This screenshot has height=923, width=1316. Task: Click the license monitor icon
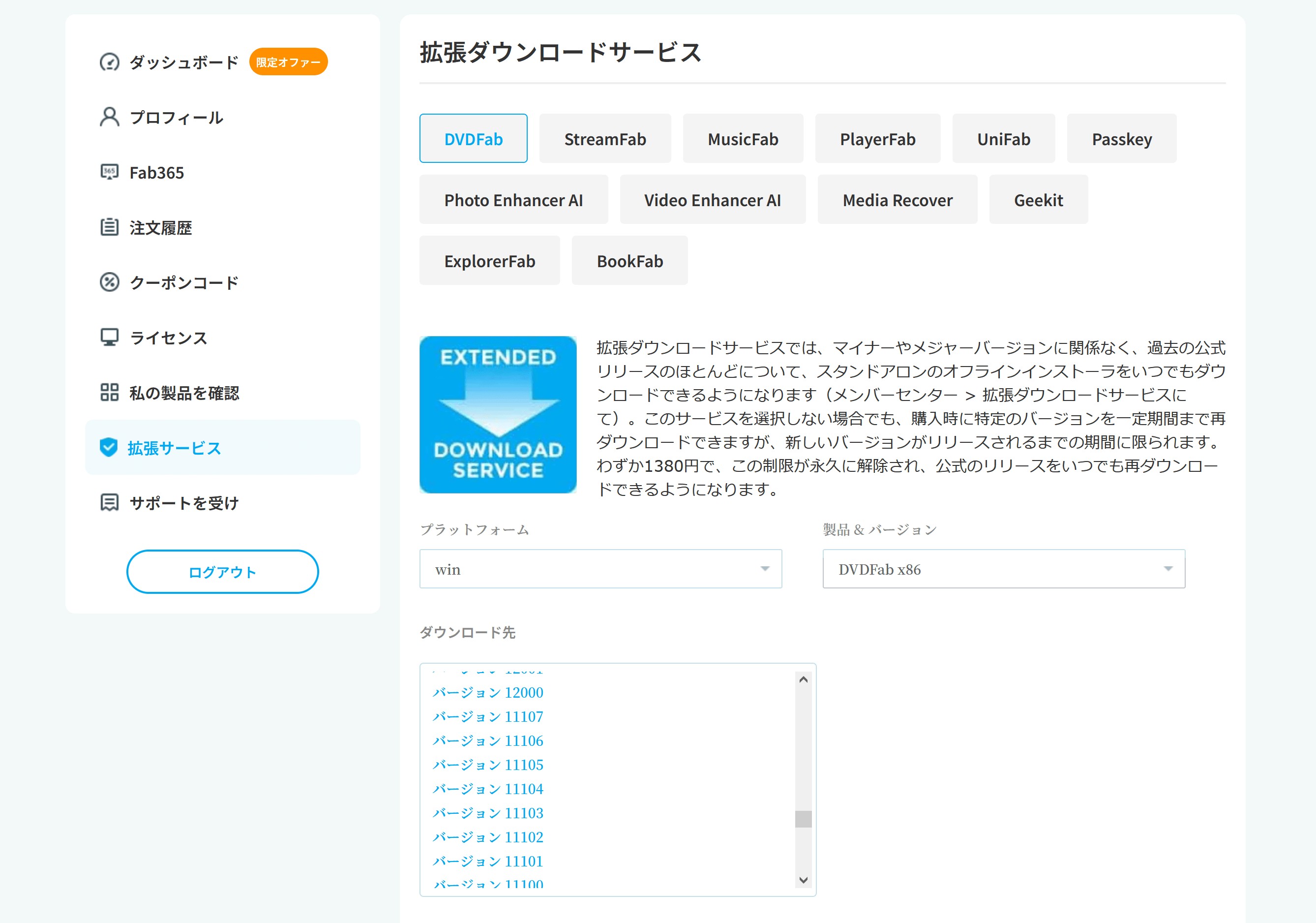(109, 337)
